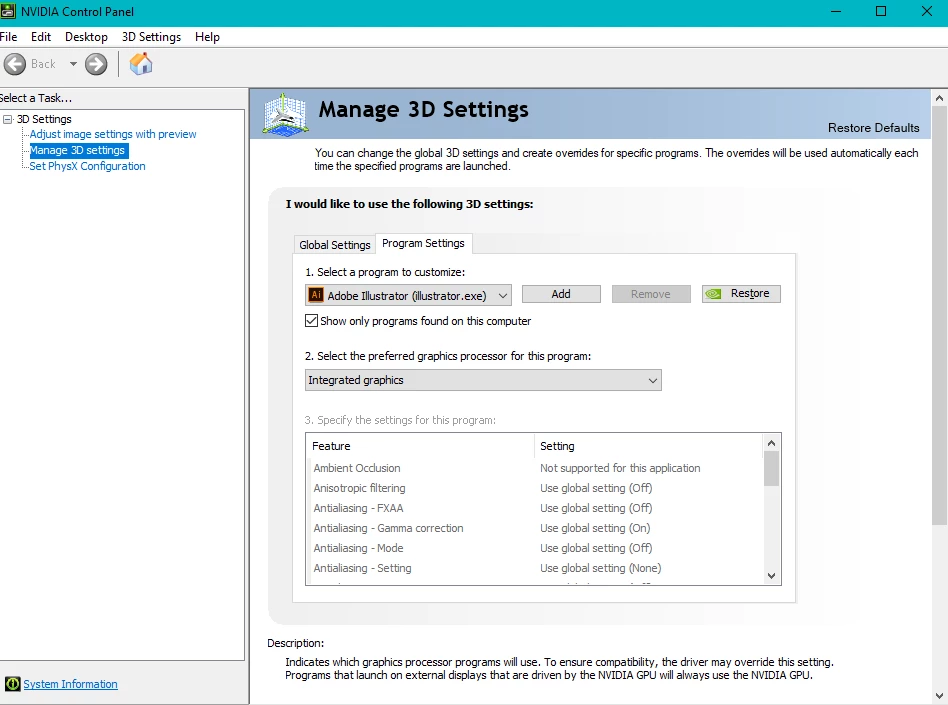Click the Forward arrow icon
The width and height of the screenshot is (948, 705).
(x=96, y=64)
